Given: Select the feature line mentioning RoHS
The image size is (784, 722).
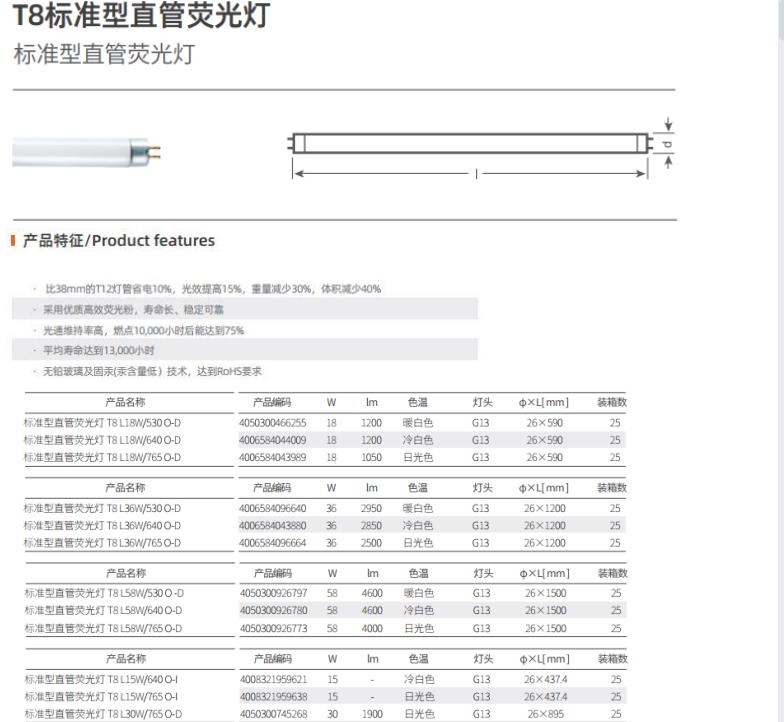Looking at the screenshot, I should tap(152, 371).
